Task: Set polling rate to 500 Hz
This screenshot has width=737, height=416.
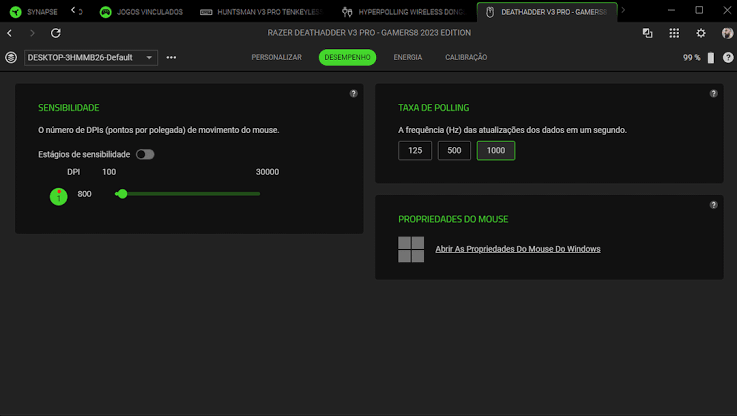Action: point(454,150)
